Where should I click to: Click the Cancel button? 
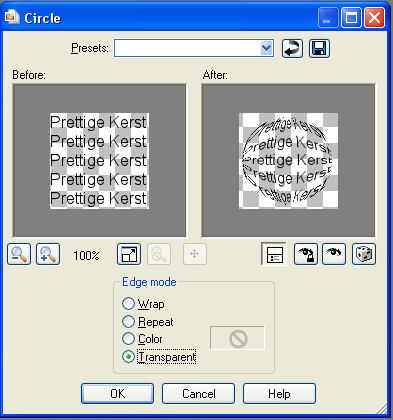[199, 394]
